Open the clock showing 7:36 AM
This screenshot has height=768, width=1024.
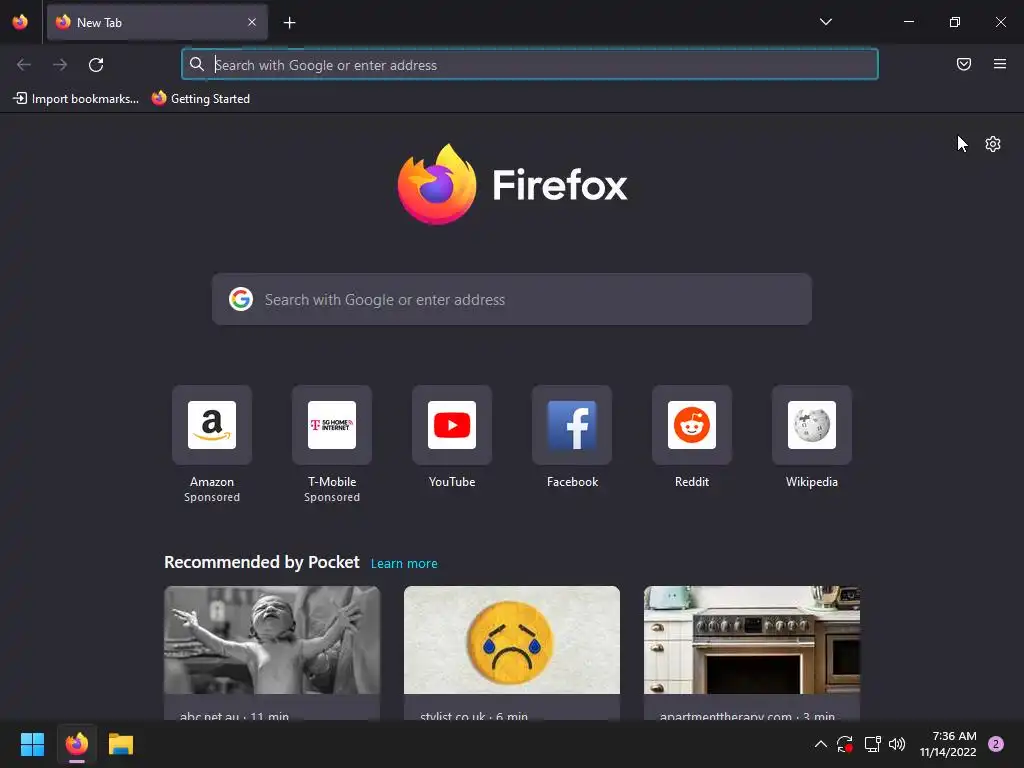pyautogui.click(x=948, y=744)
